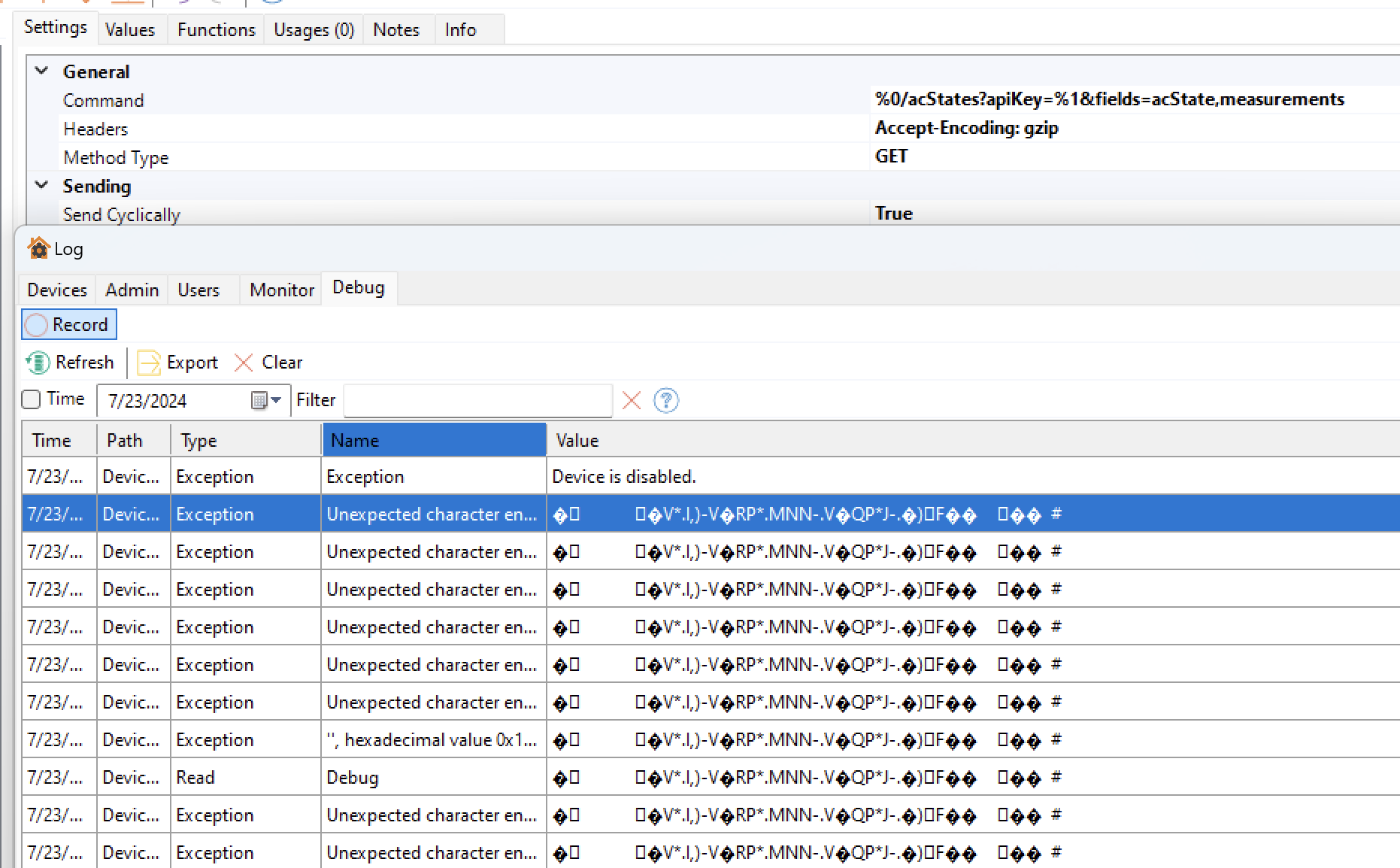Collapse the General settings section
The width and height of the screenshot is (1400, 868).
[42, 71]
